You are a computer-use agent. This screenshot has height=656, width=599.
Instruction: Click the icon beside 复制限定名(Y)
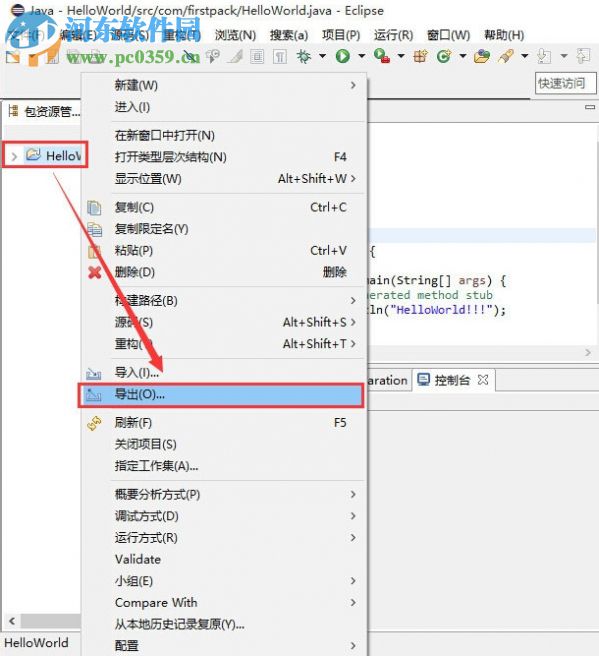pos(95,229)
